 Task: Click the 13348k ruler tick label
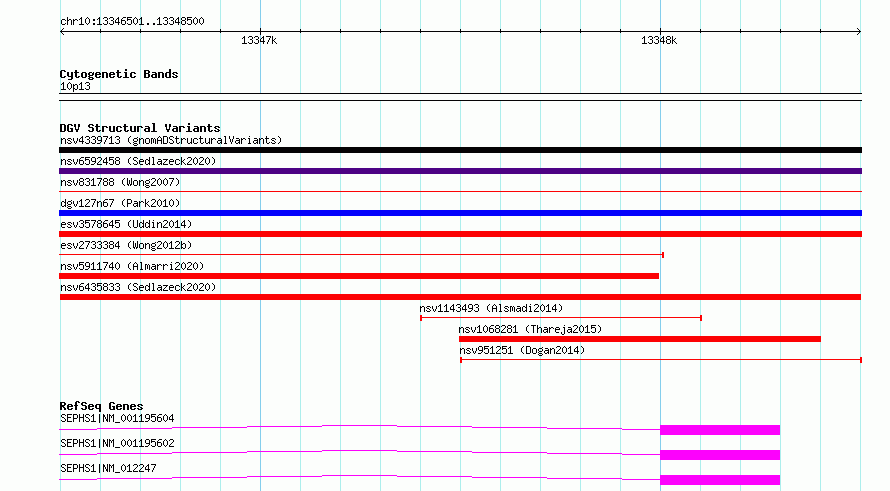coord(659,40)
